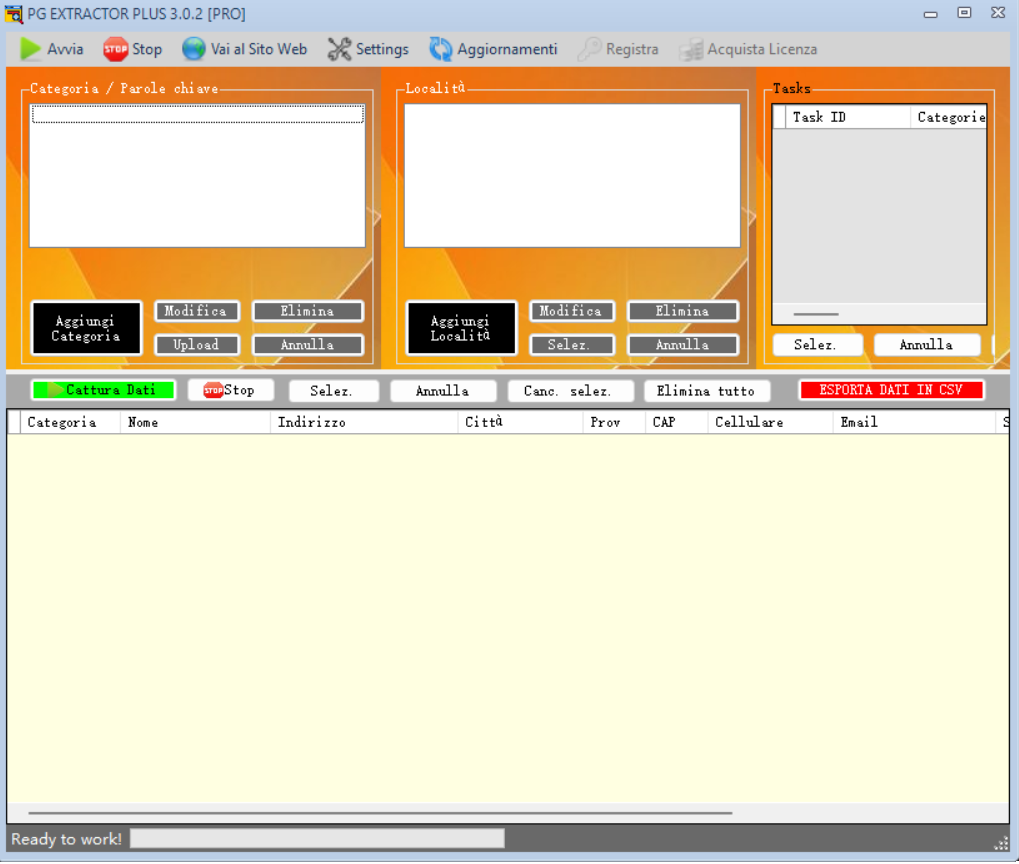Check for updates via Aggiornamenti icon
Image resolution: width=1019 pixels, height=864 pixels.
pyautogui.click(x=441, y=49)
